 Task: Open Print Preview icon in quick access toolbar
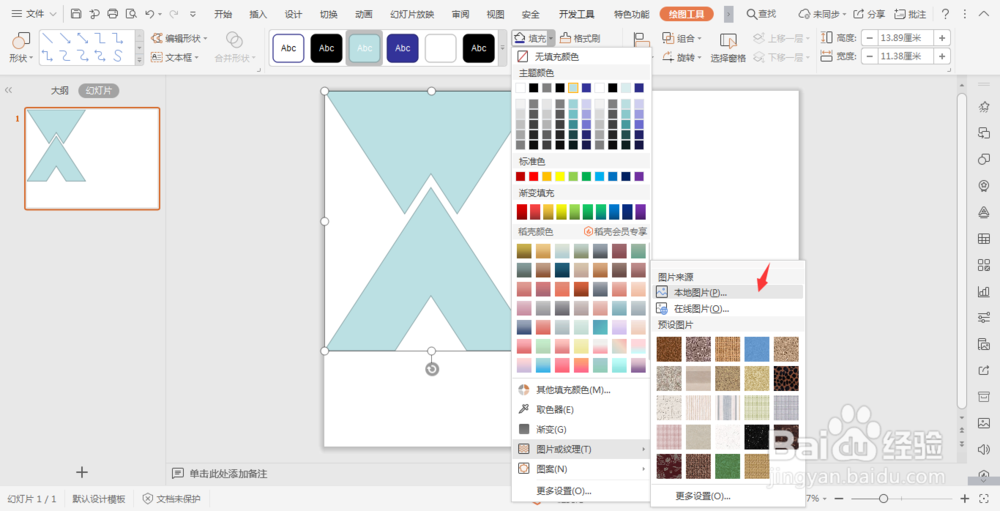pos(131,13)
